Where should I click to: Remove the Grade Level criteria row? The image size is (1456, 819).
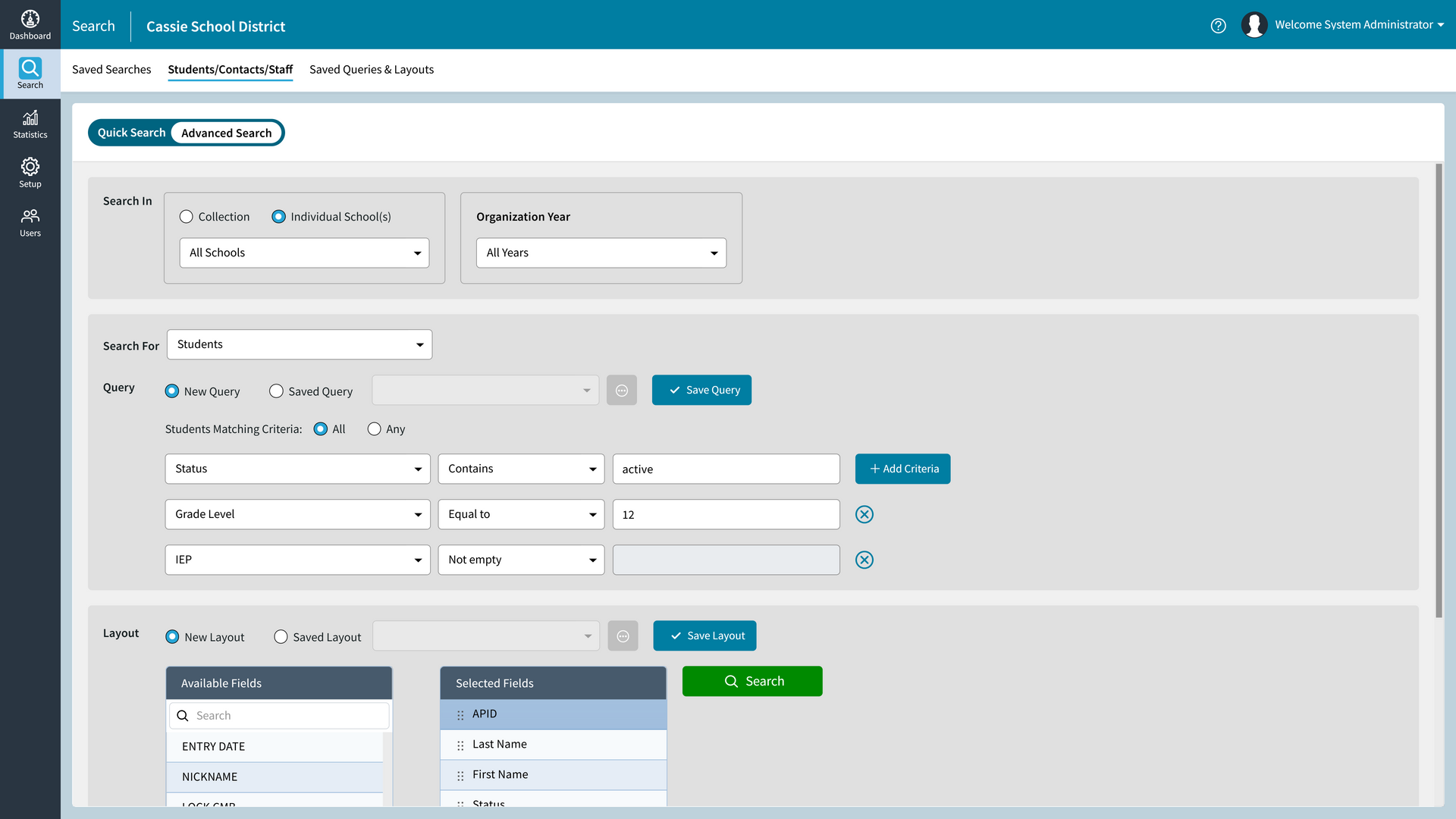tap(864, 514)
